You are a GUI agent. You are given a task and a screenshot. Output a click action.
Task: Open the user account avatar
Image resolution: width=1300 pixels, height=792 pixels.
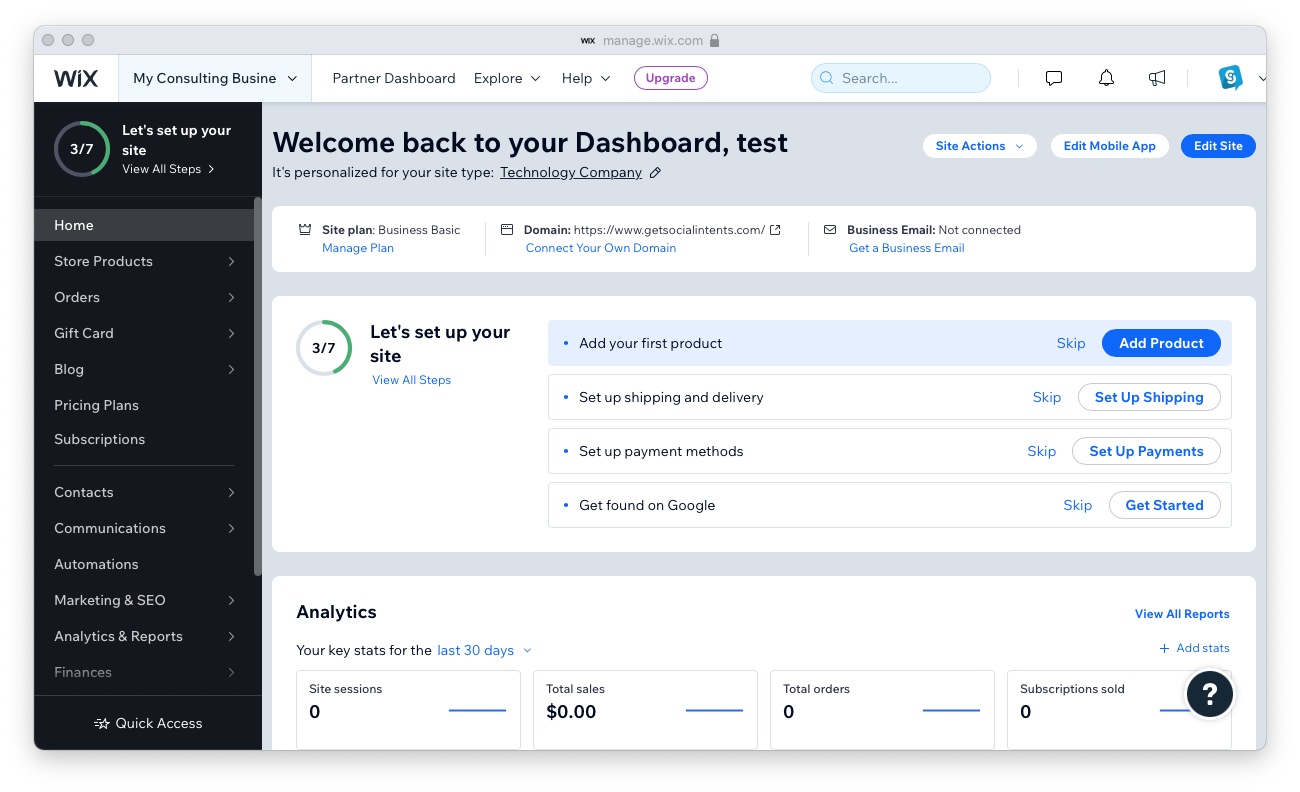(x=1230, y=78)
